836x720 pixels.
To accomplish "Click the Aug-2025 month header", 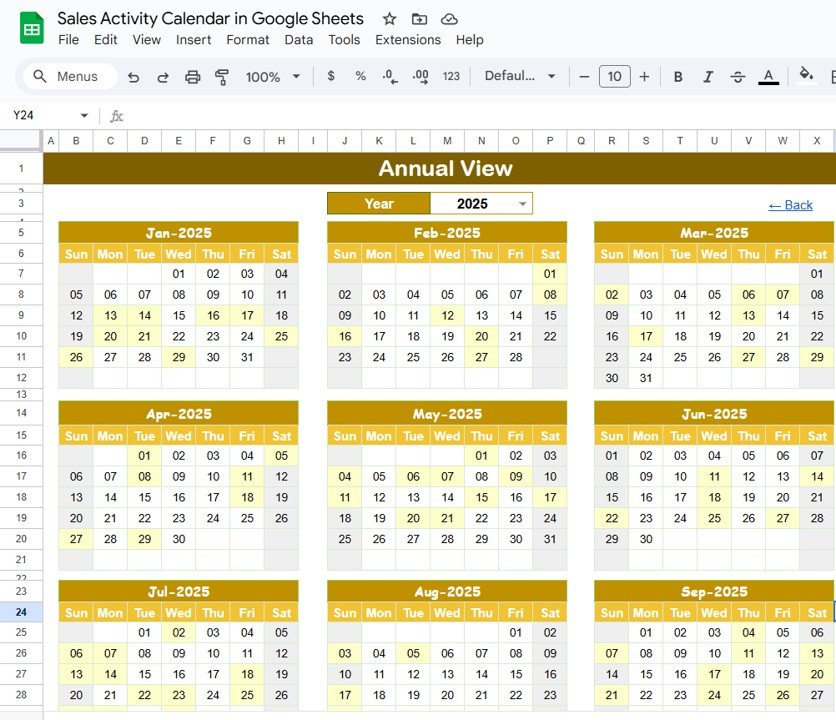I will coord(447,591).
